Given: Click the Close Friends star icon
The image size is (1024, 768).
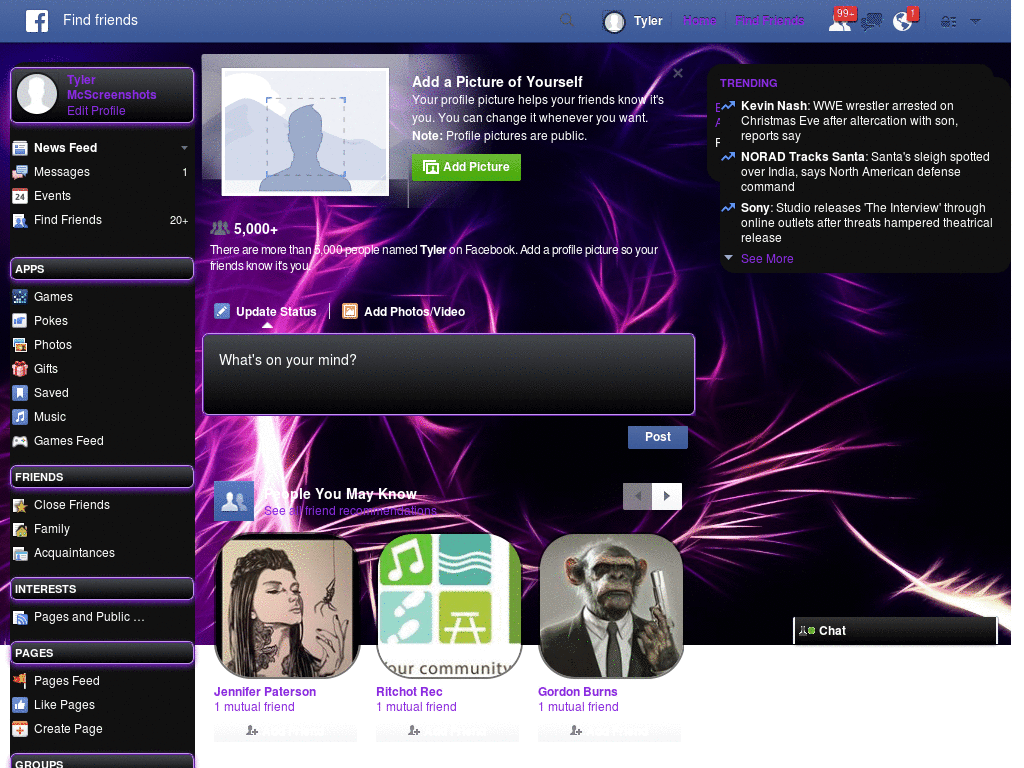Looking at the screenshot, I should click(20, 505).
